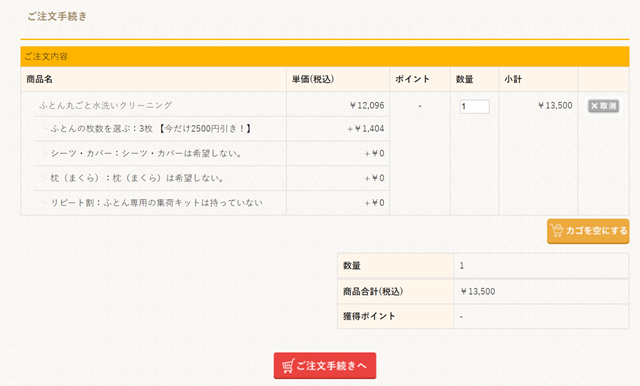
Task: Click the シーツ・カバーは希望しない option row
Action: coord(160,153)
